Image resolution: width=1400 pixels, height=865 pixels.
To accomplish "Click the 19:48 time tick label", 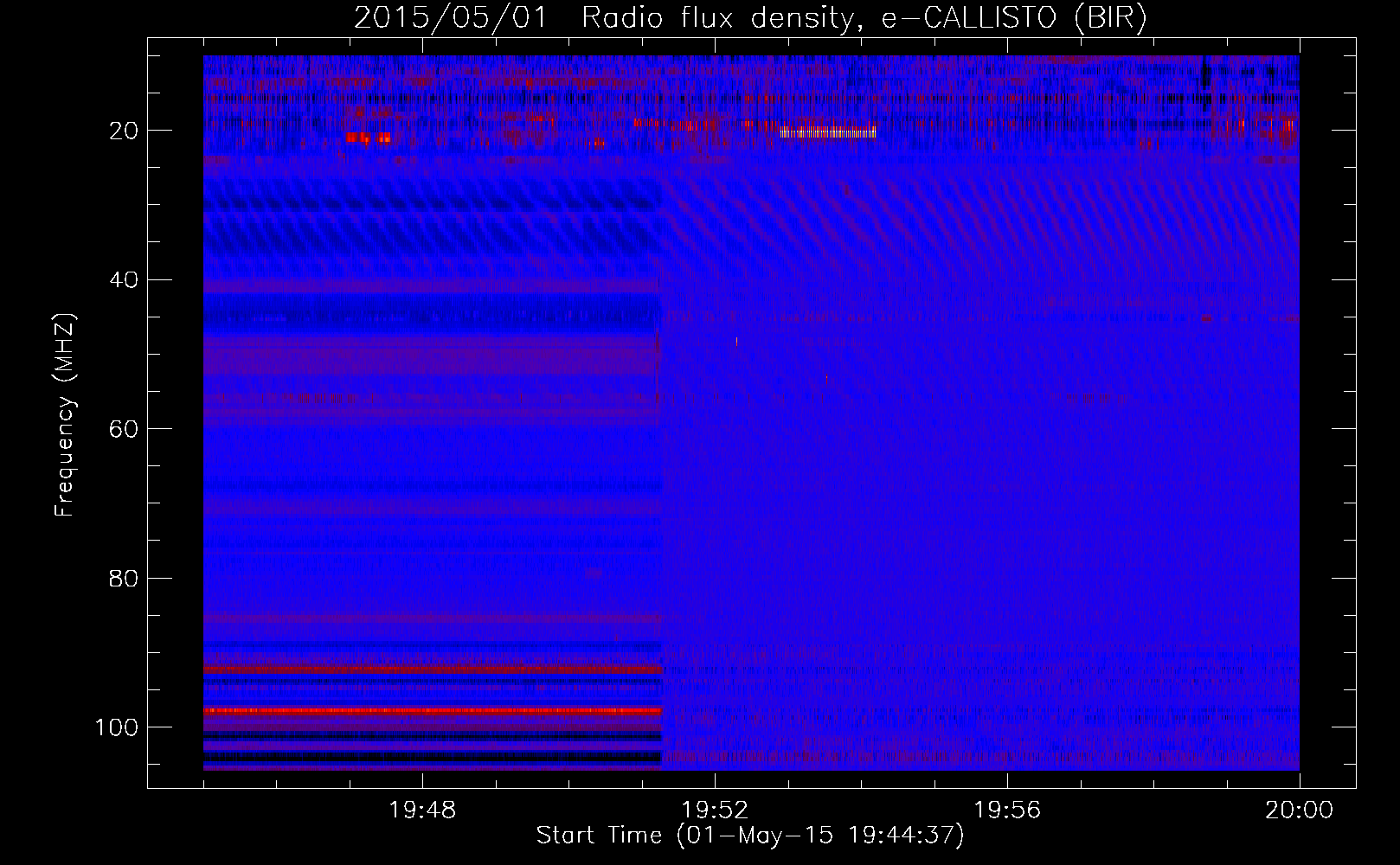I will 422,811.
